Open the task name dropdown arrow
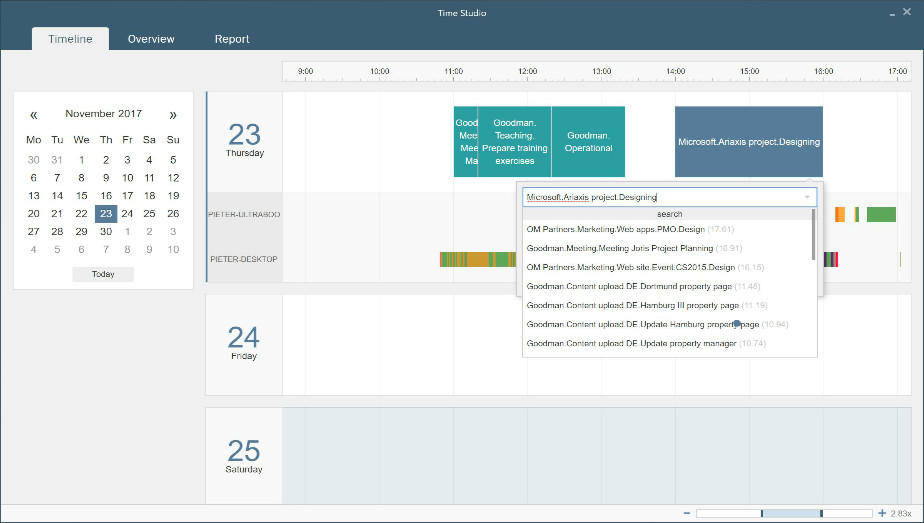The height and width of the screenshot is (523, 924). (807, 197)
